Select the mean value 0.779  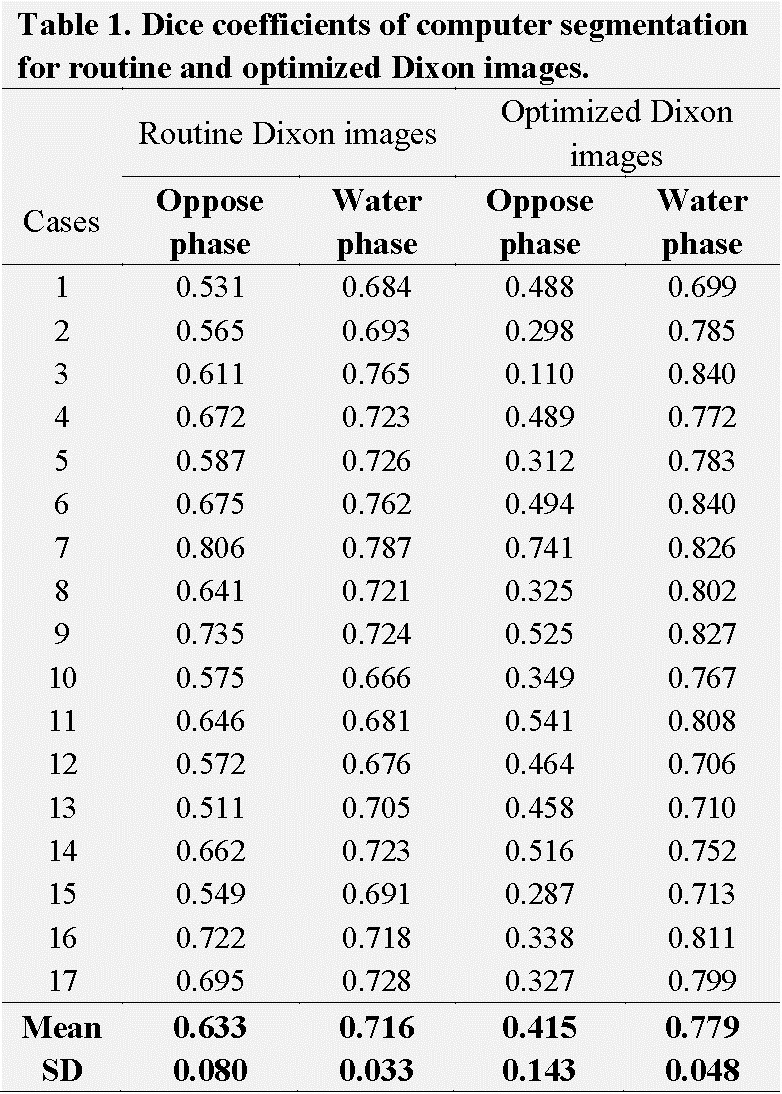tap(702, 1027)
